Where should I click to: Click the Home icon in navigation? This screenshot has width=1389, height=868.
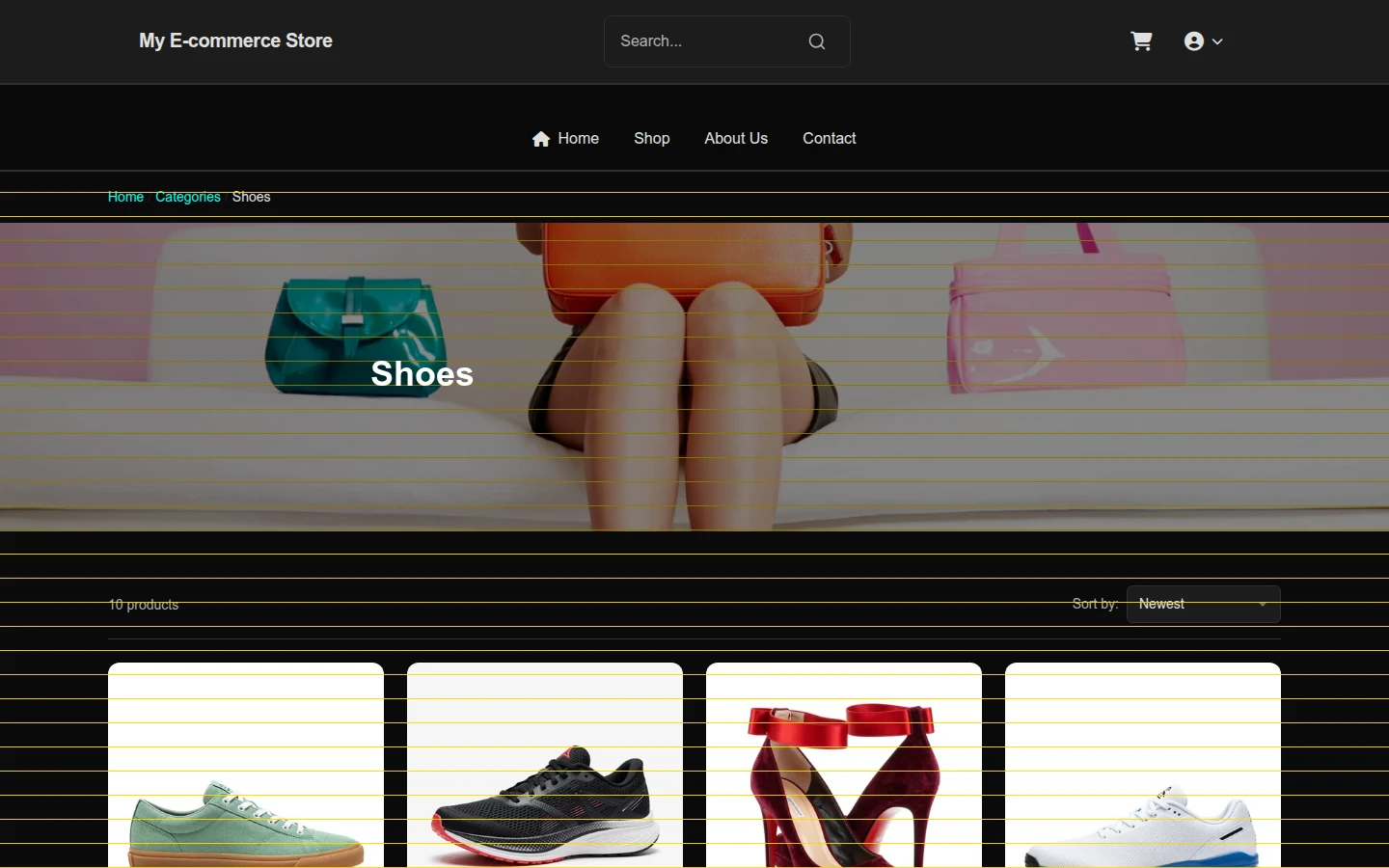541,139
